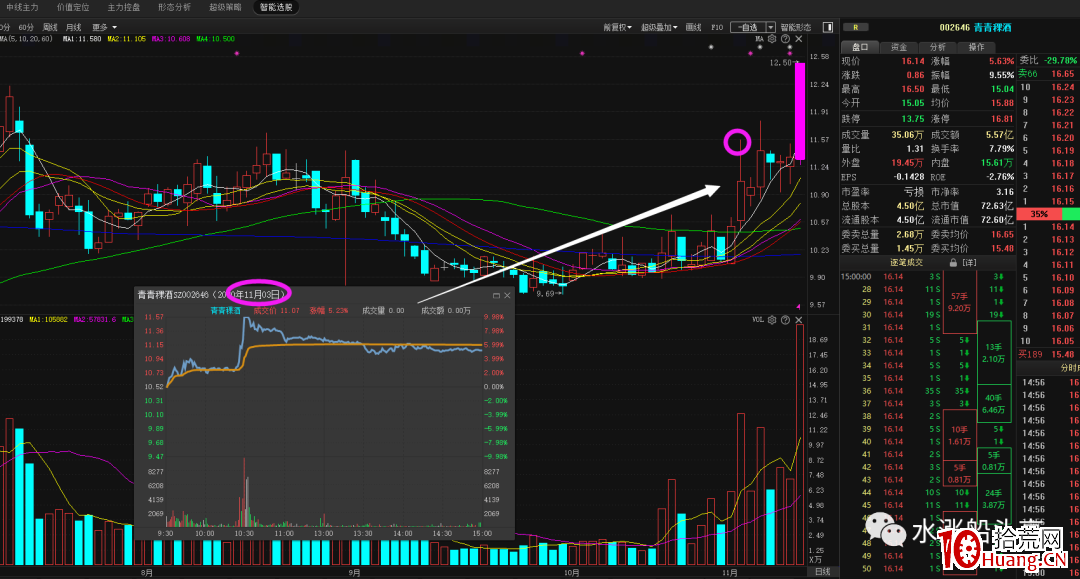The height and width of the screenshot is (579, 1080).
Task: Click the VOL label in volume panel
Action: pos(758,320)
